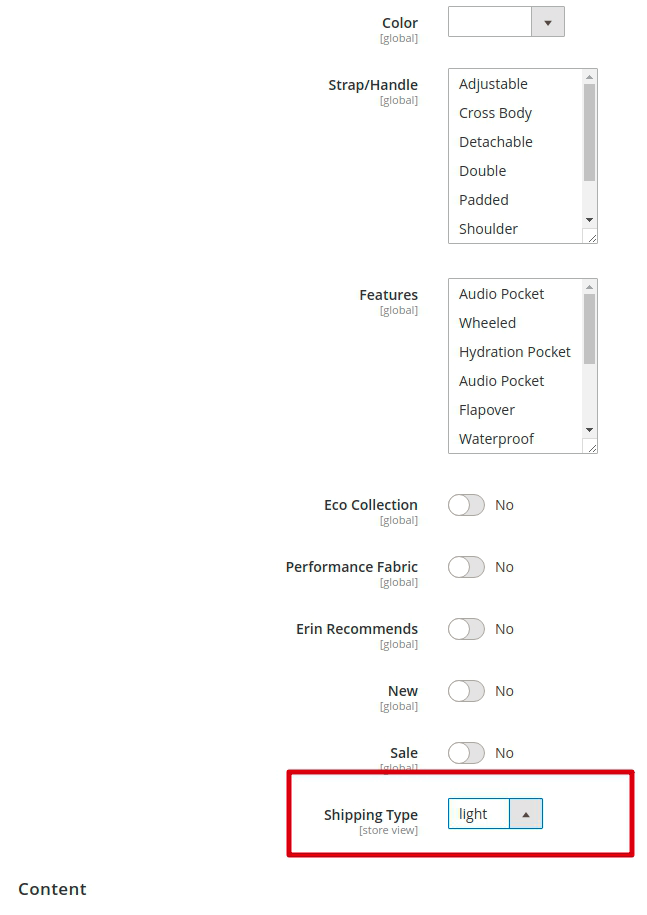This screenshot has height=915, width=647.
Task: Pick Waterproof in Features list
Action: tap(496, 439)
